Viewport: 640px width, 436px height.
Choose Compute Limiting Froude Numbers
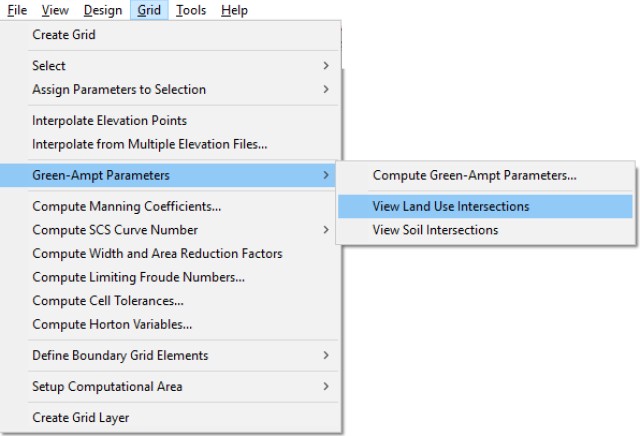click(x=138, y=277)
